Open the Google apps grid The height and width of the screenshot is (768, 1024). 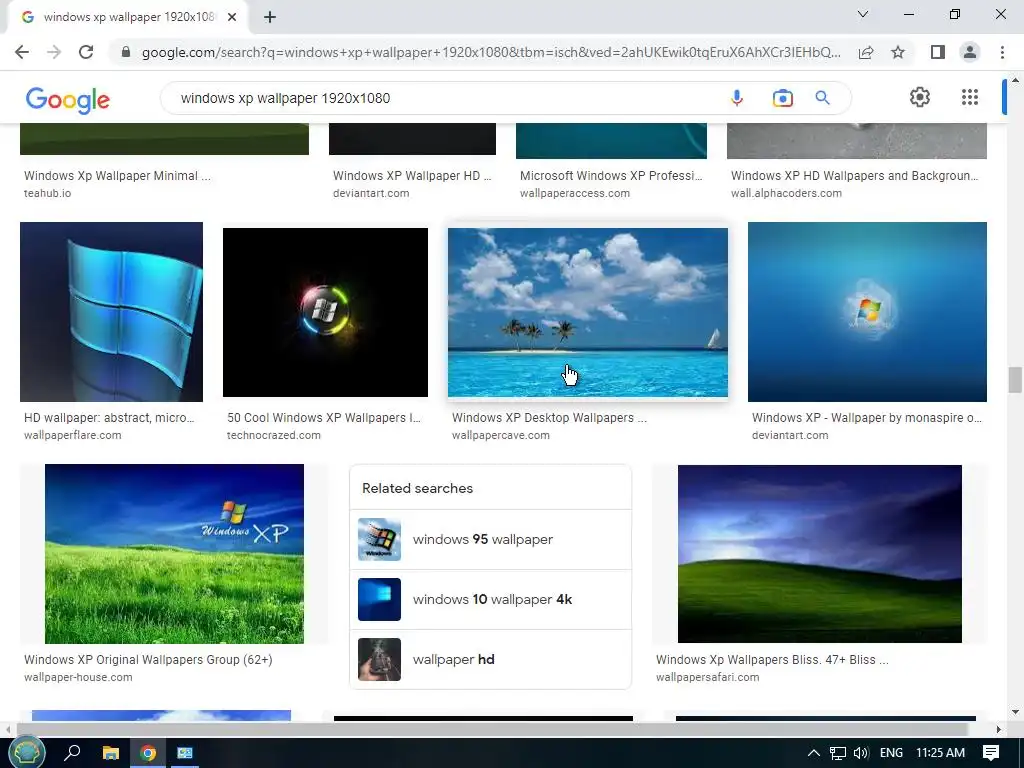970,97
